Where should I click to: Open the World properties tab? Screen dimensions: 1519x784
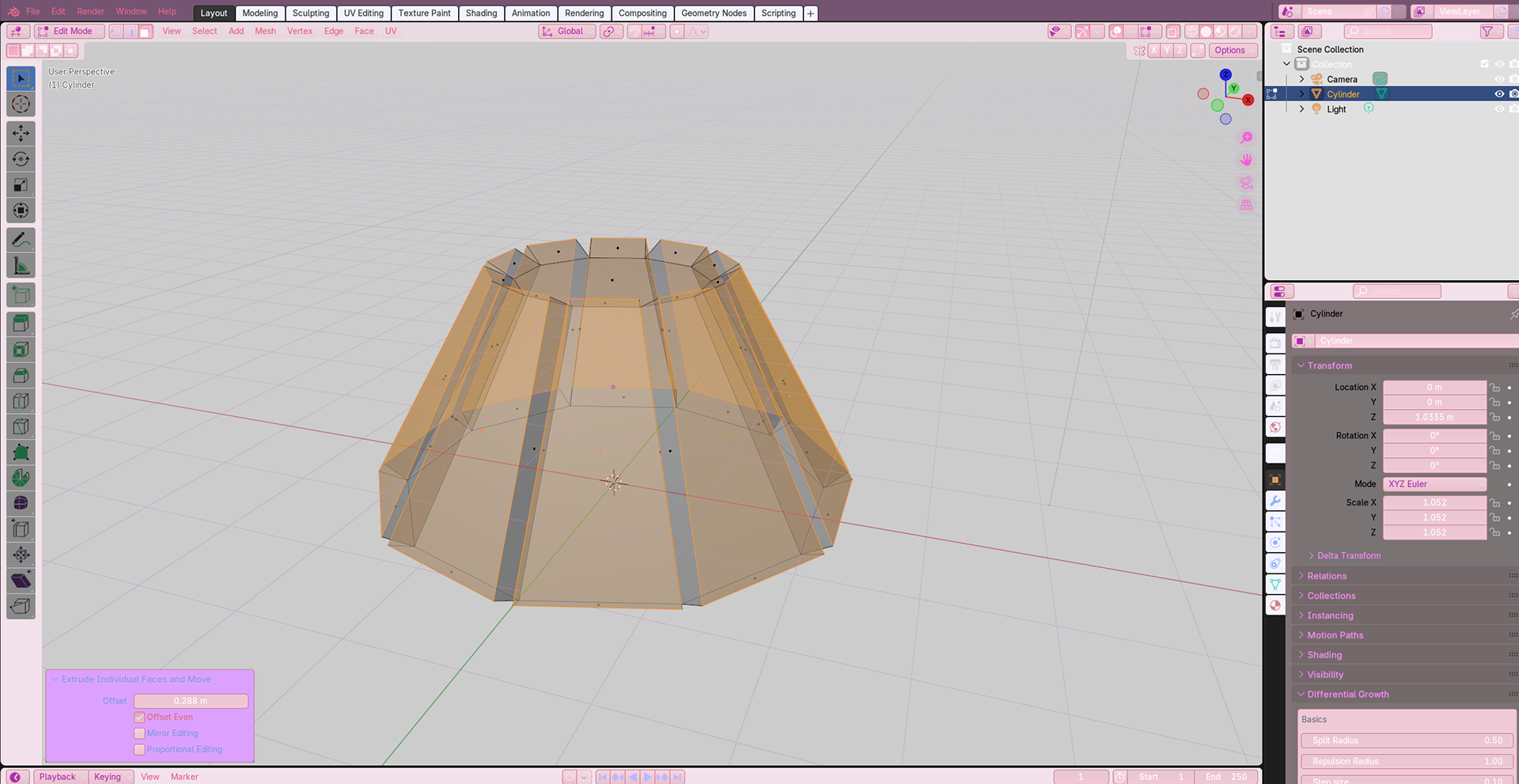pos(1275,427)
